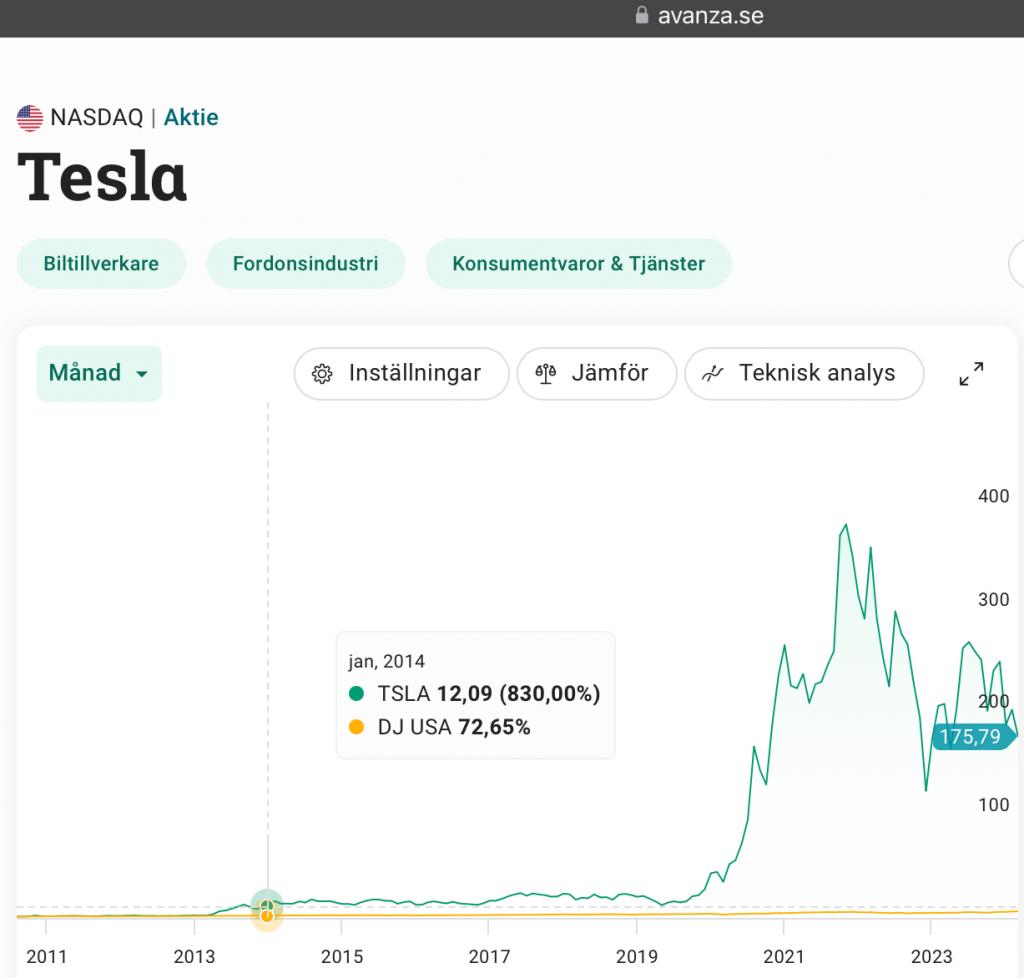
Task: Click the 2019 axis label
Action: (637, 956)
